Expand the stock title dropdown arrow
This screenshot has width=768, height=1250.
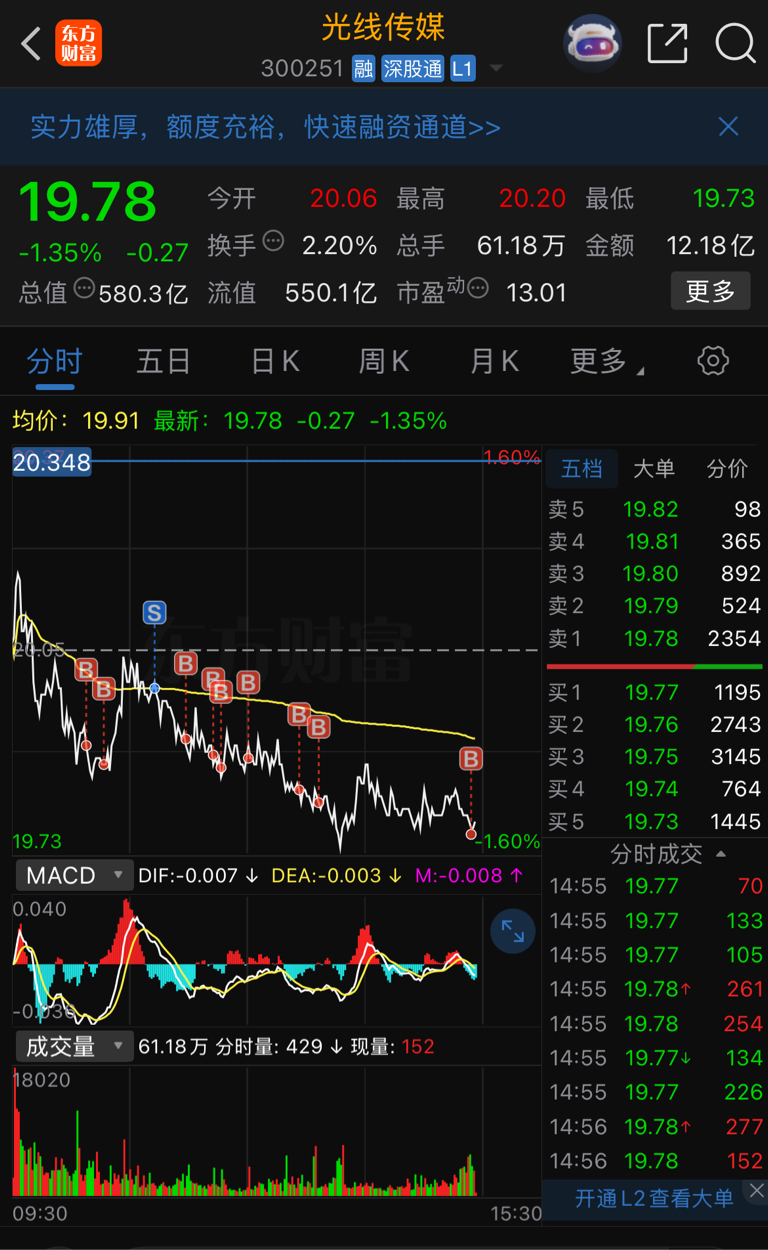click(496, 69)
